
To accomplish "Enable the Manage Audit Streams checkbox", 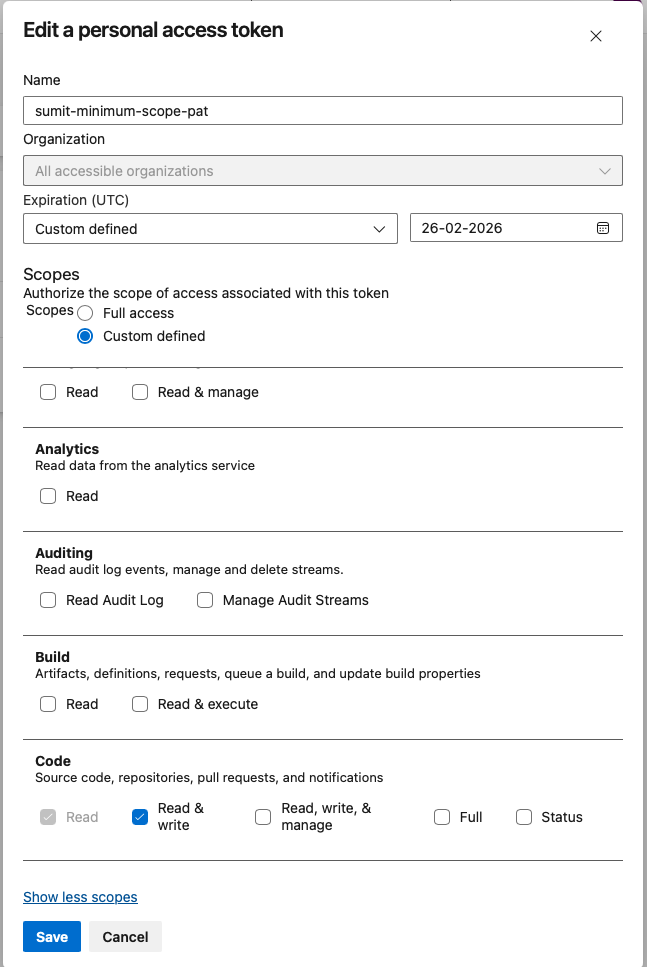I will tap(205, 600).
